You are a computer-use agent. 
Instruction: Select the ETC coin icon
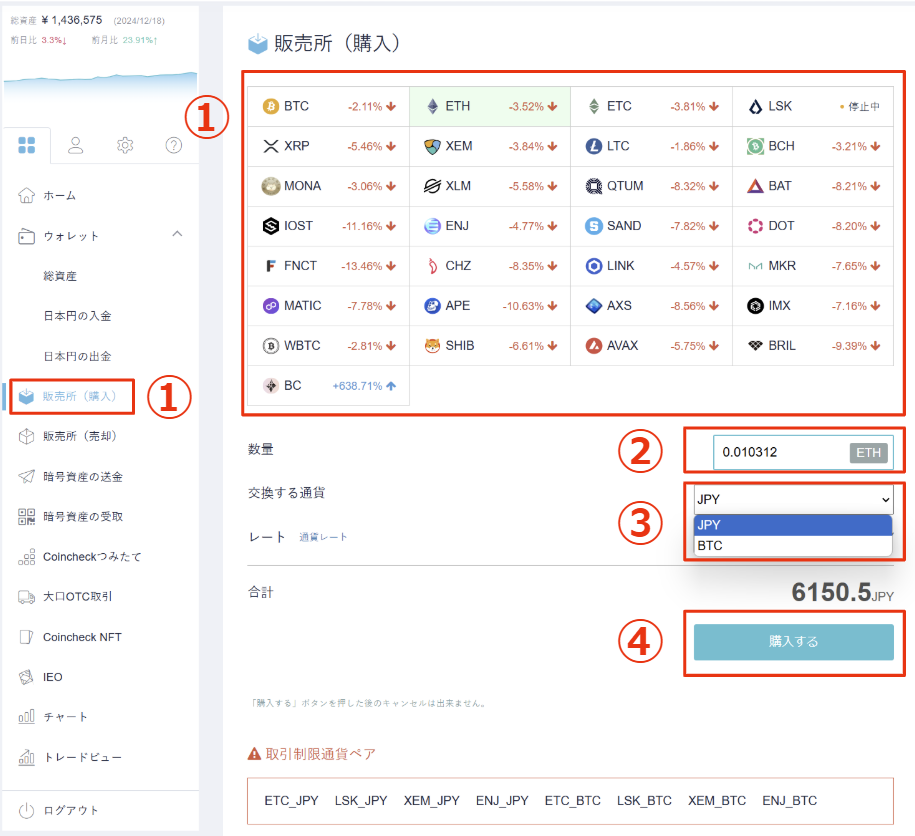[x=593, y=107]
